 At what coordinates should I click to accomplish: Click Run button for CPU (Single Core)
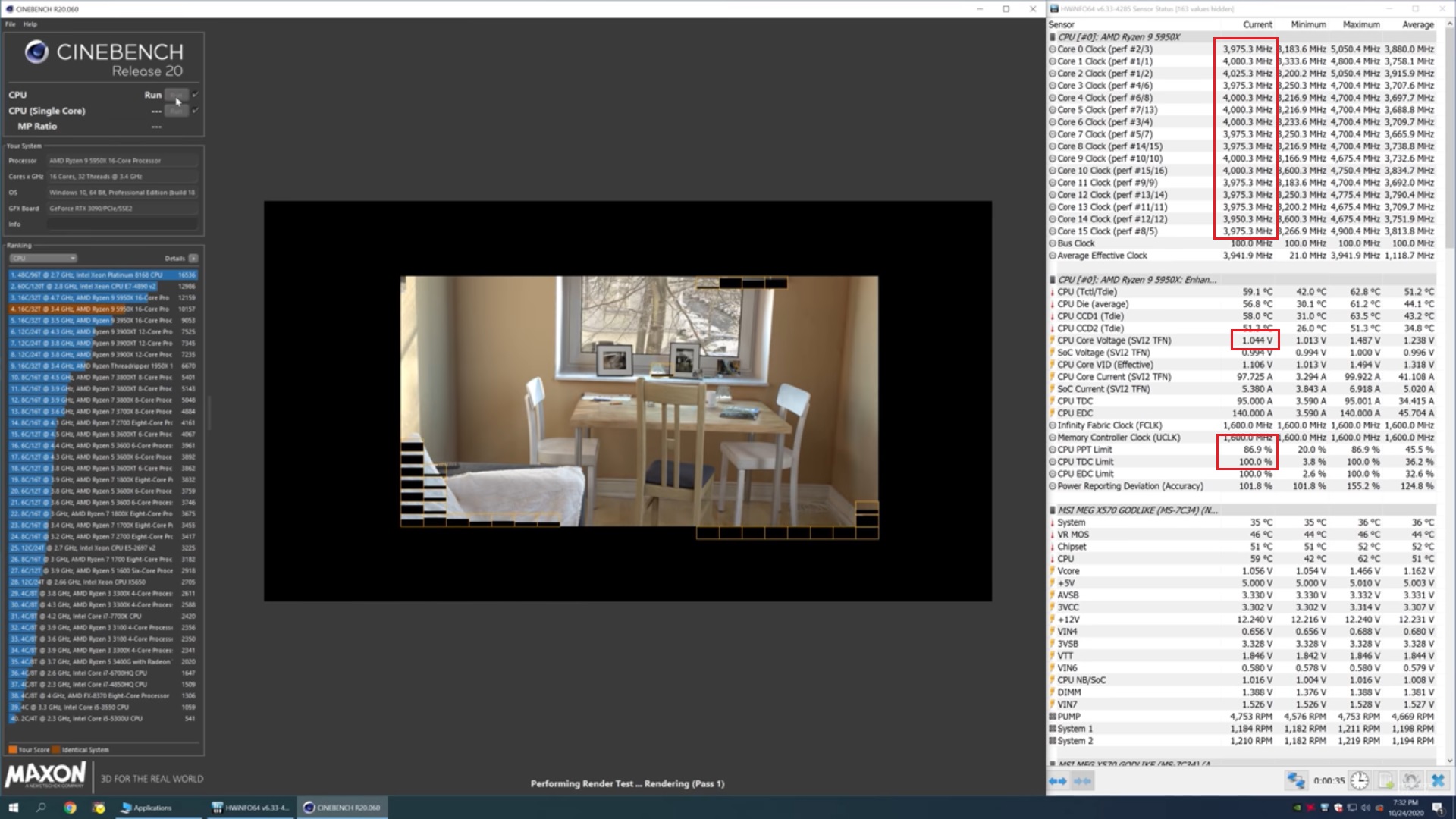(x=176, y=111)
